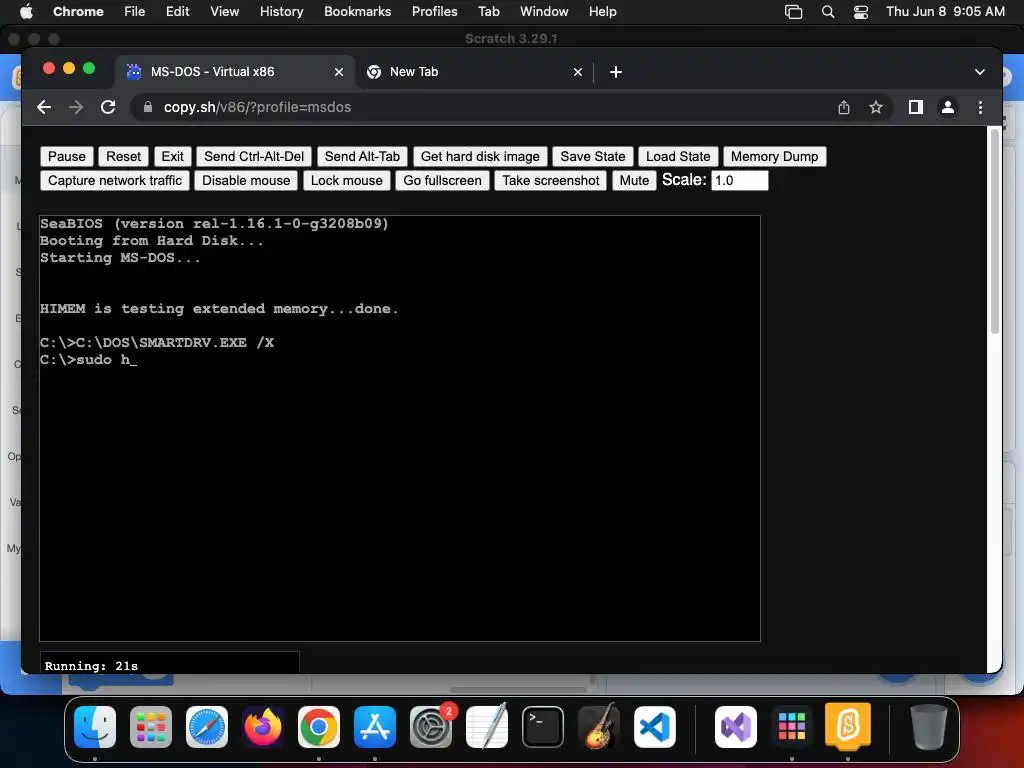Expand the tab search chevron

pos(980,72)
